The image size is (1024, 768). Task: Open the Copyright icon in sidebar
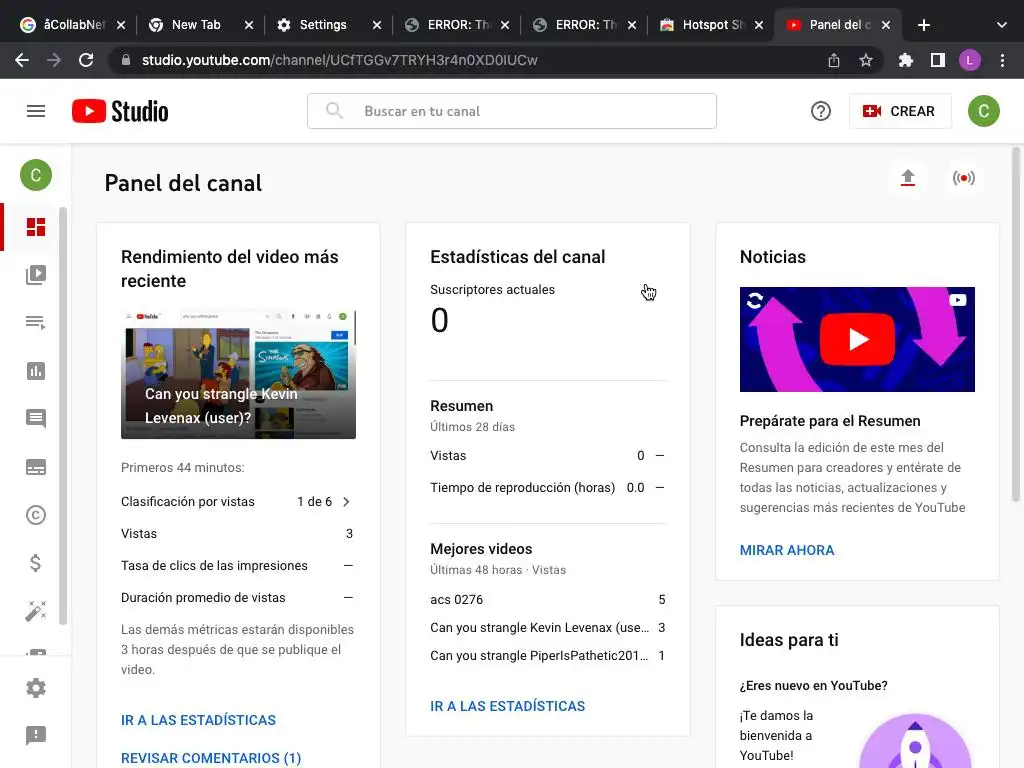(x=36, y=515)
